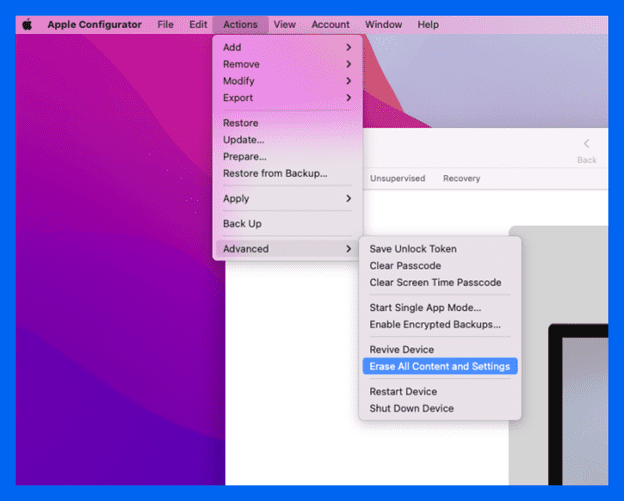Expand the Advanced submenu

(287, 249)
